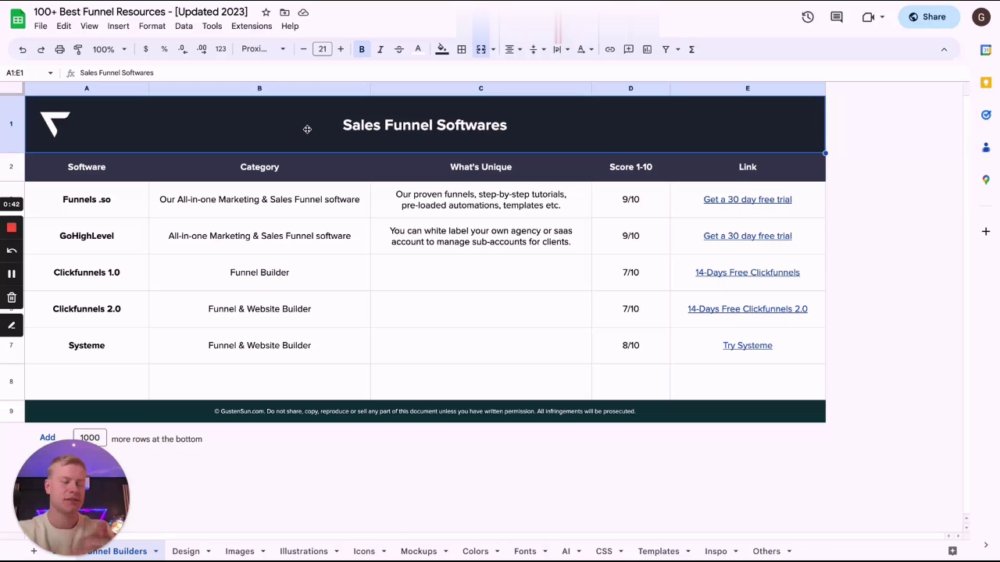Collapse the toolbar with caret

[x=944, y=49]
